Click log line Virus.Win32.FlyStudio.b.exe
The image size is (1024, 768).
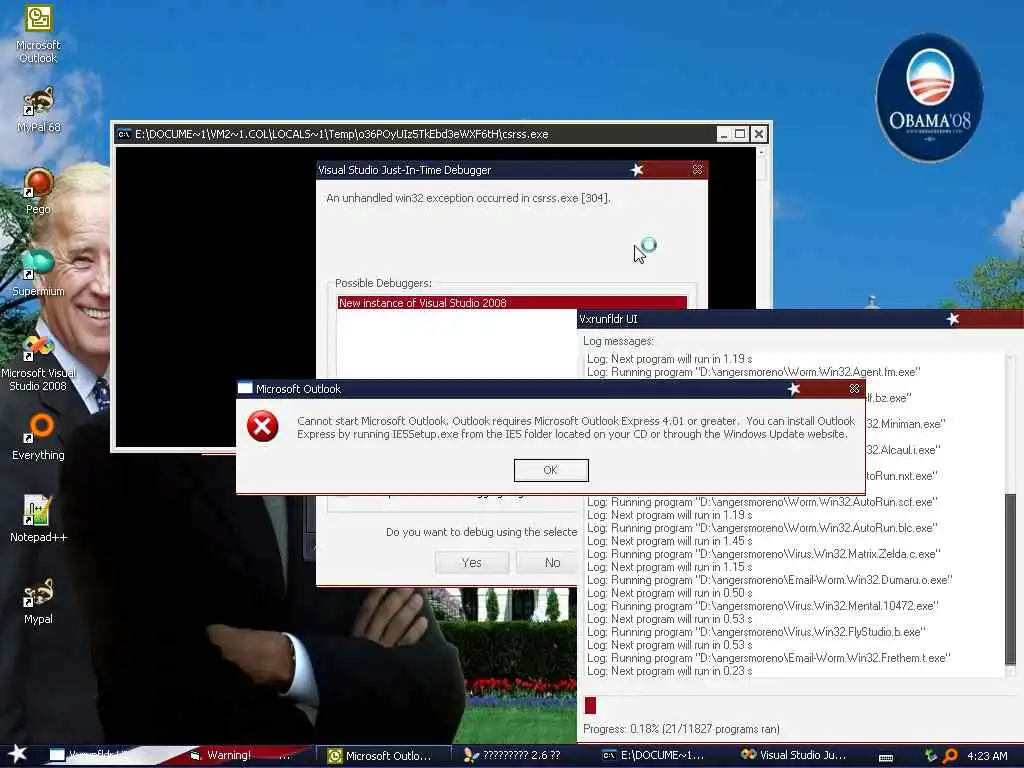coord(756,632)
